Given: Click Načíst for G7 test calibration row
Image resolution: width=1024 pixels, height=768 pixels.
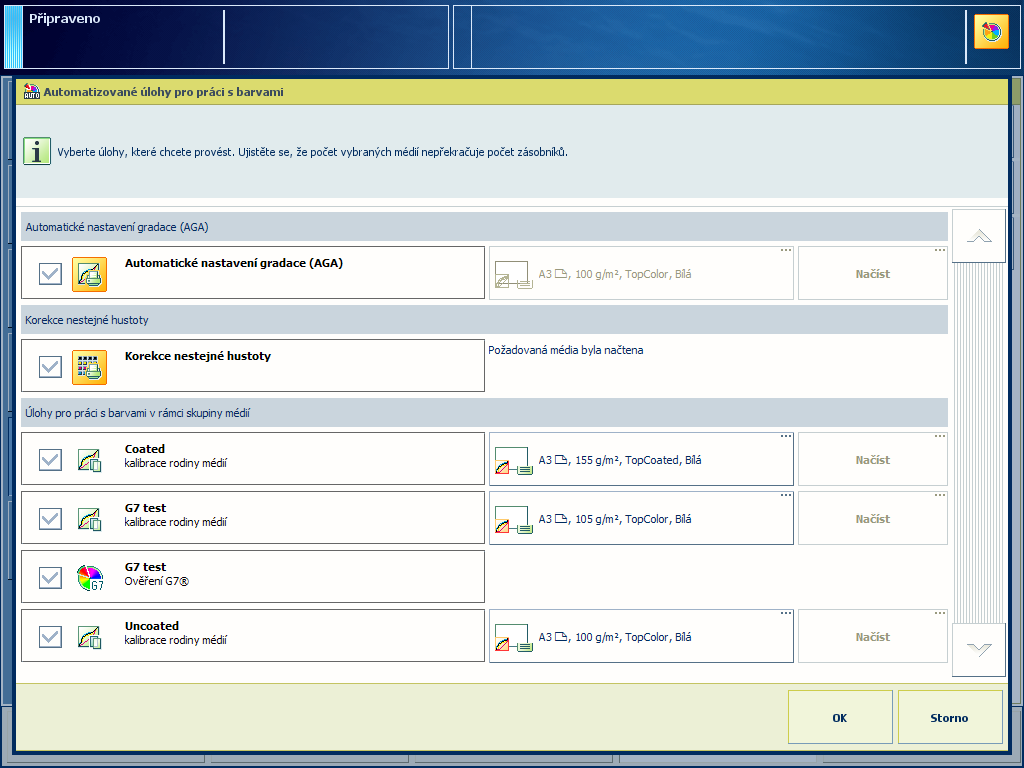Looking at the screenshot, I should tap(872, 518).
